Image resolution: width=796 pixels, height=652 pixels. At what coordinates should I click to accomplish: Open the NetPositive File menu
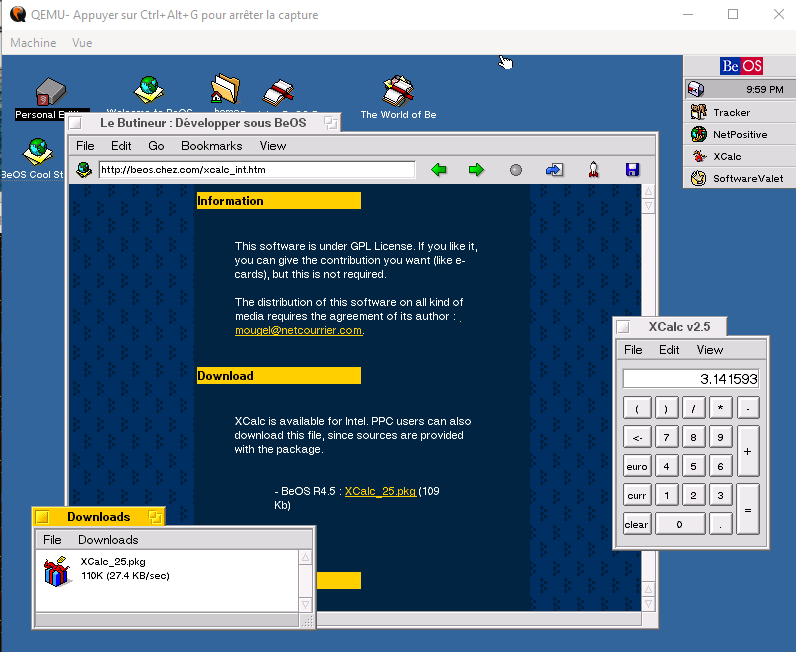[x=85, y=146]
